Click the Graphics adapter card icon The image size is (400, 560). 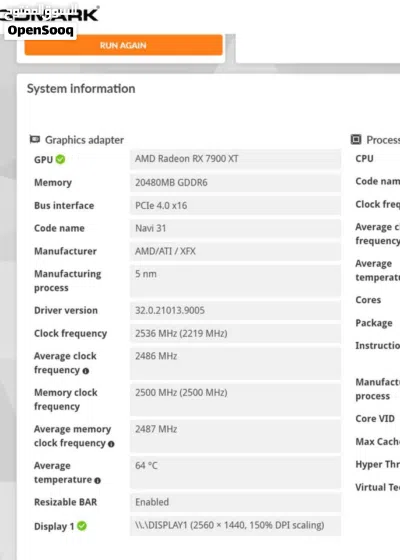(35, 139)
